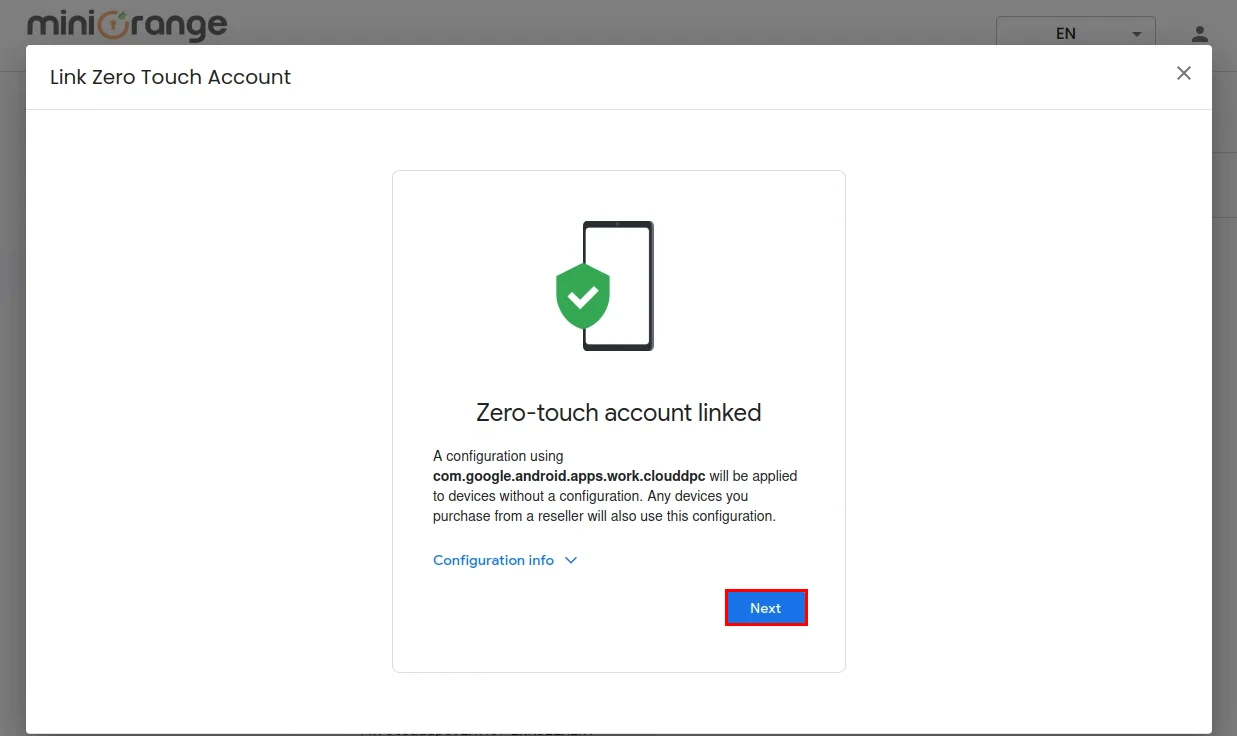
Task: Click the "mini" text of the logo
Action: [60, 24]
